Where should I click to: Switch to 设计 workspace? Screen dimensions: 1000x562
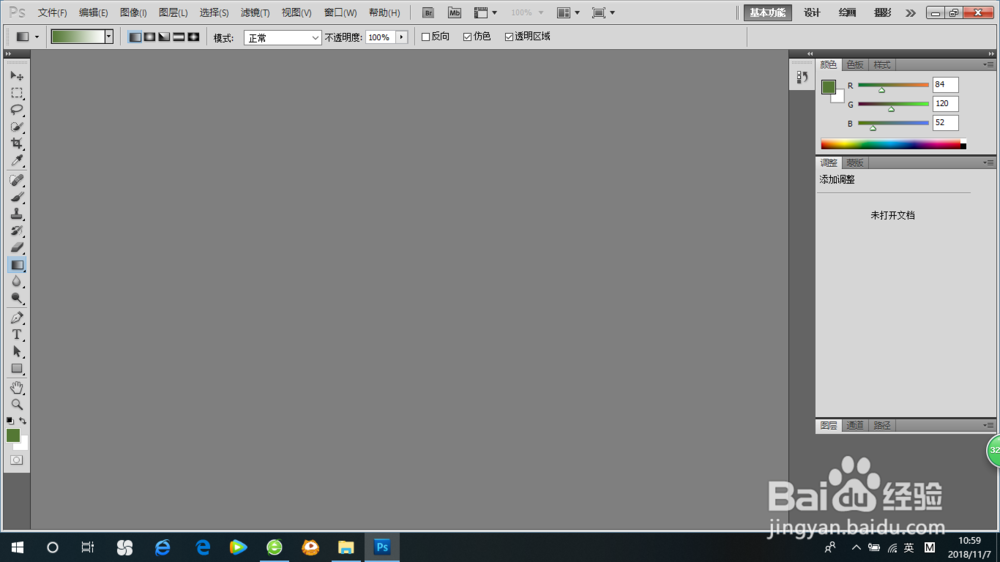tap(812, 13)
